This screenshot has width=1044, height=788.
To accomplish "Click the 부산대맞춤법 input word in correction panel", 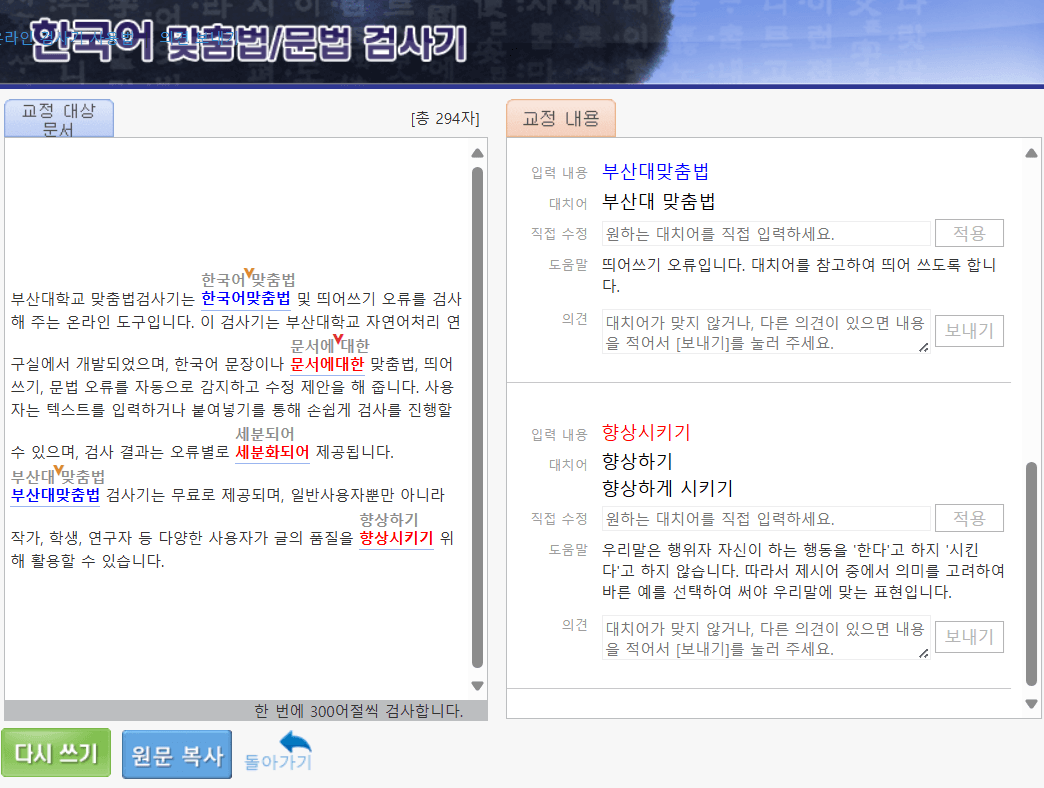I will coord(655,172).
